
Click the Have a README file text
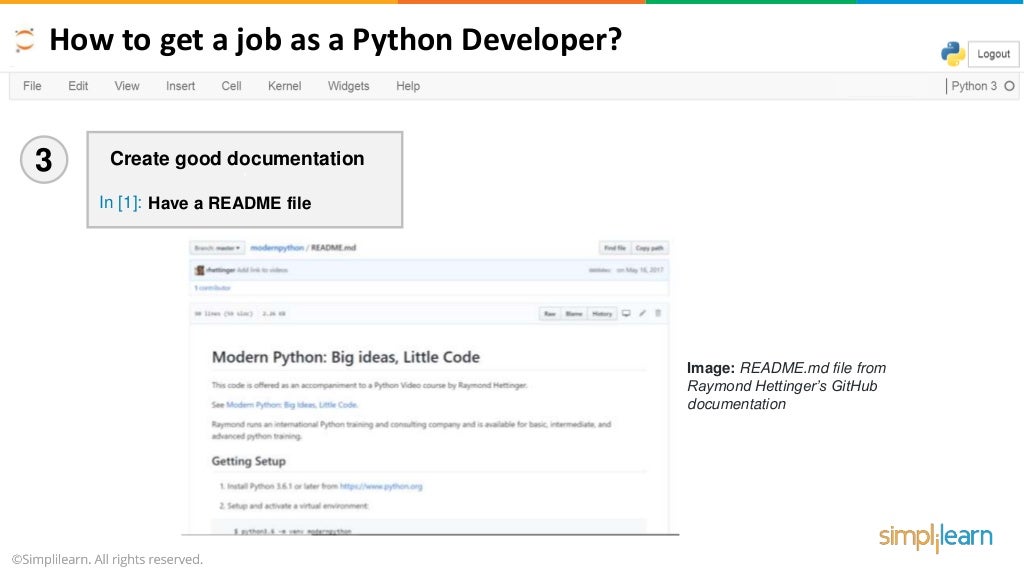pos(229,203)
